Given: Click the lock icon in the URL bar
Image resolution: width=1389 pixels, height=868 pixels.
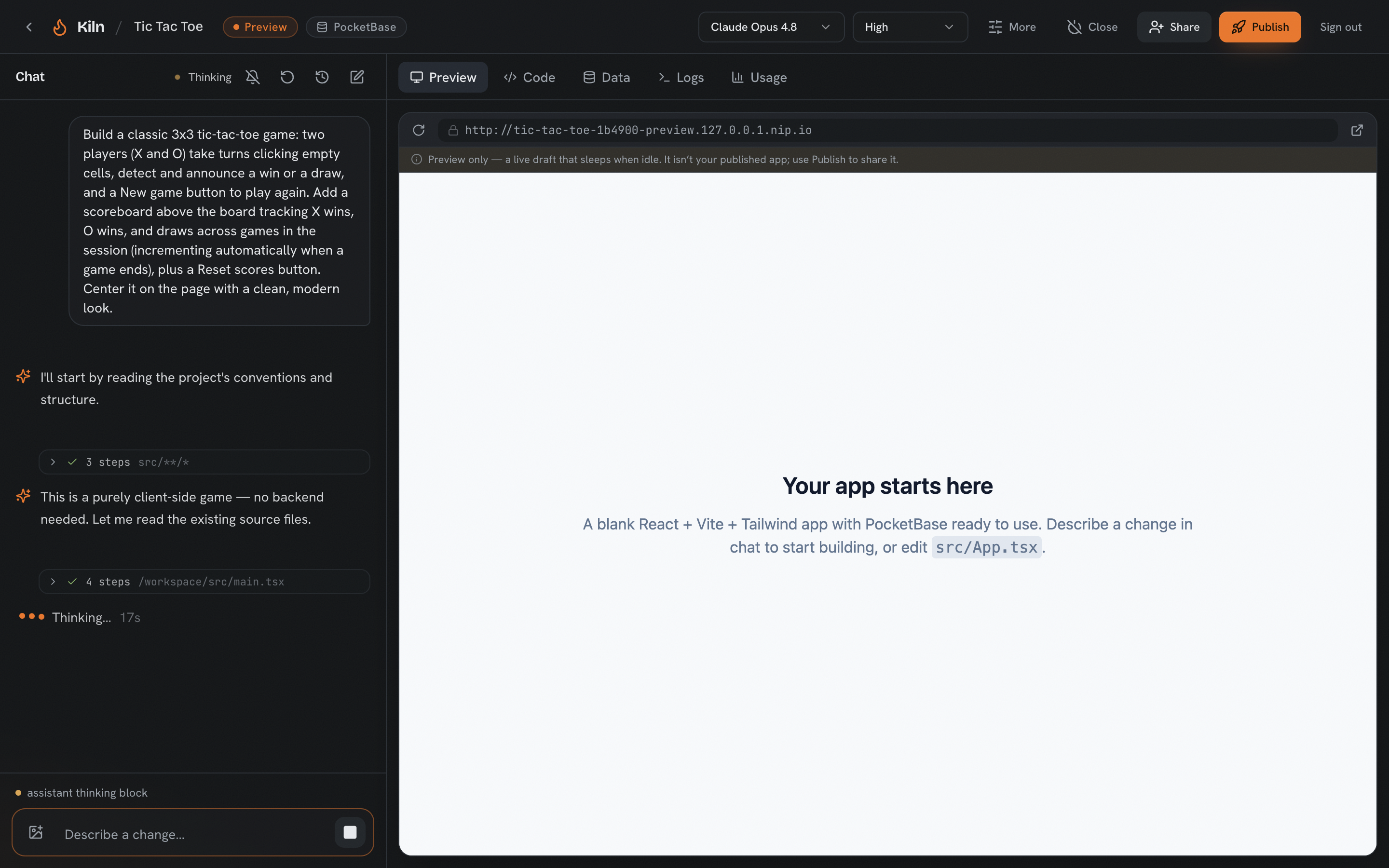Looking at the screenshot, I should point(453,130).
